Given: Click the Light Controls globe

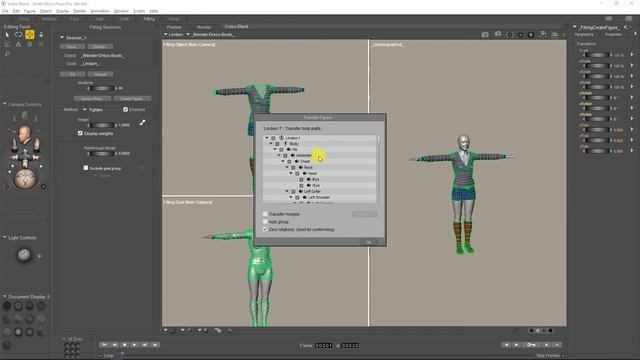Looking at the screenshot, I should pos(24,255).
